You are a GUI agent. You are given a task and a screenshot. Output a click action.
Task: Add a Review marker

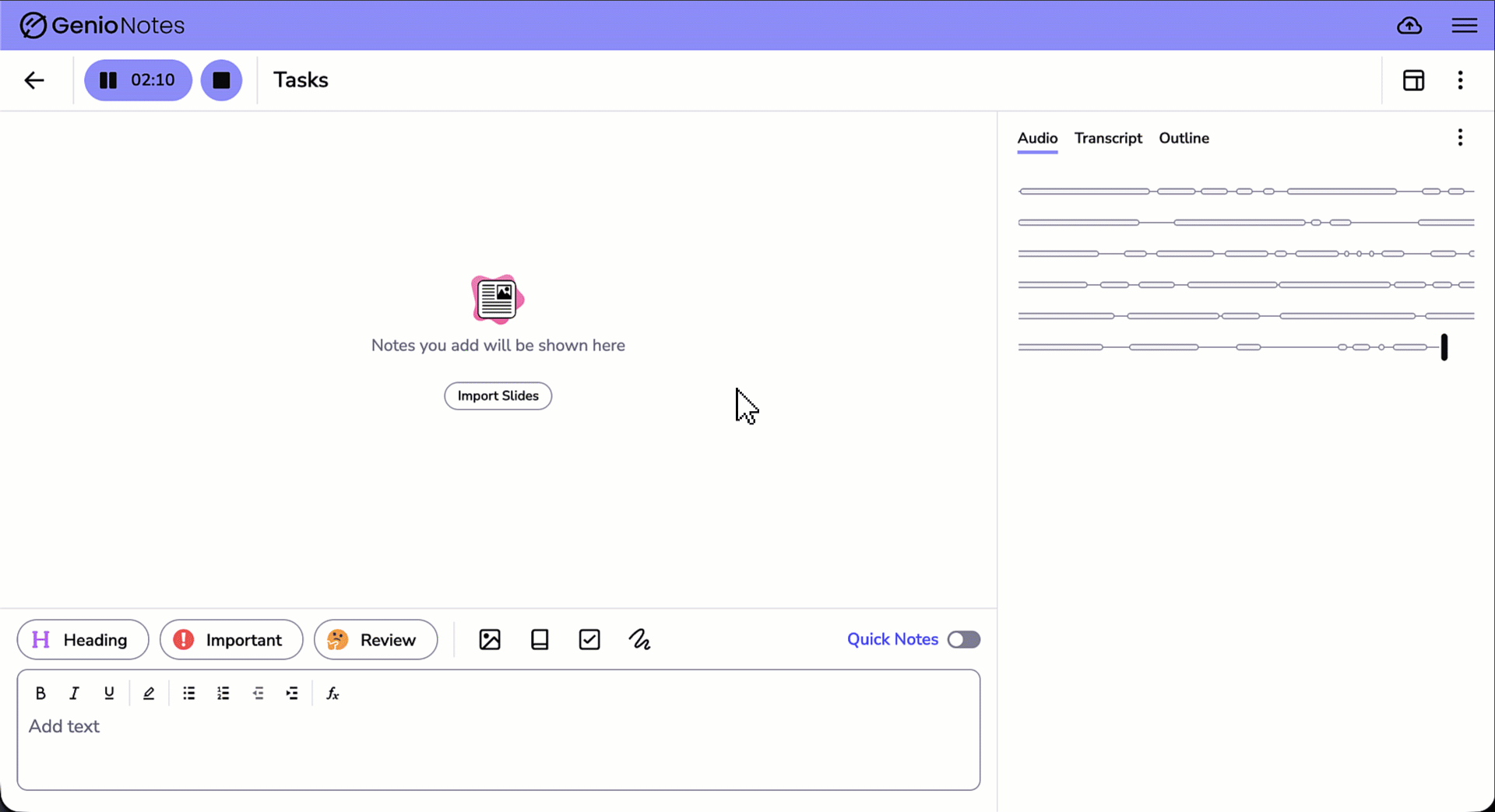point(375,640)
